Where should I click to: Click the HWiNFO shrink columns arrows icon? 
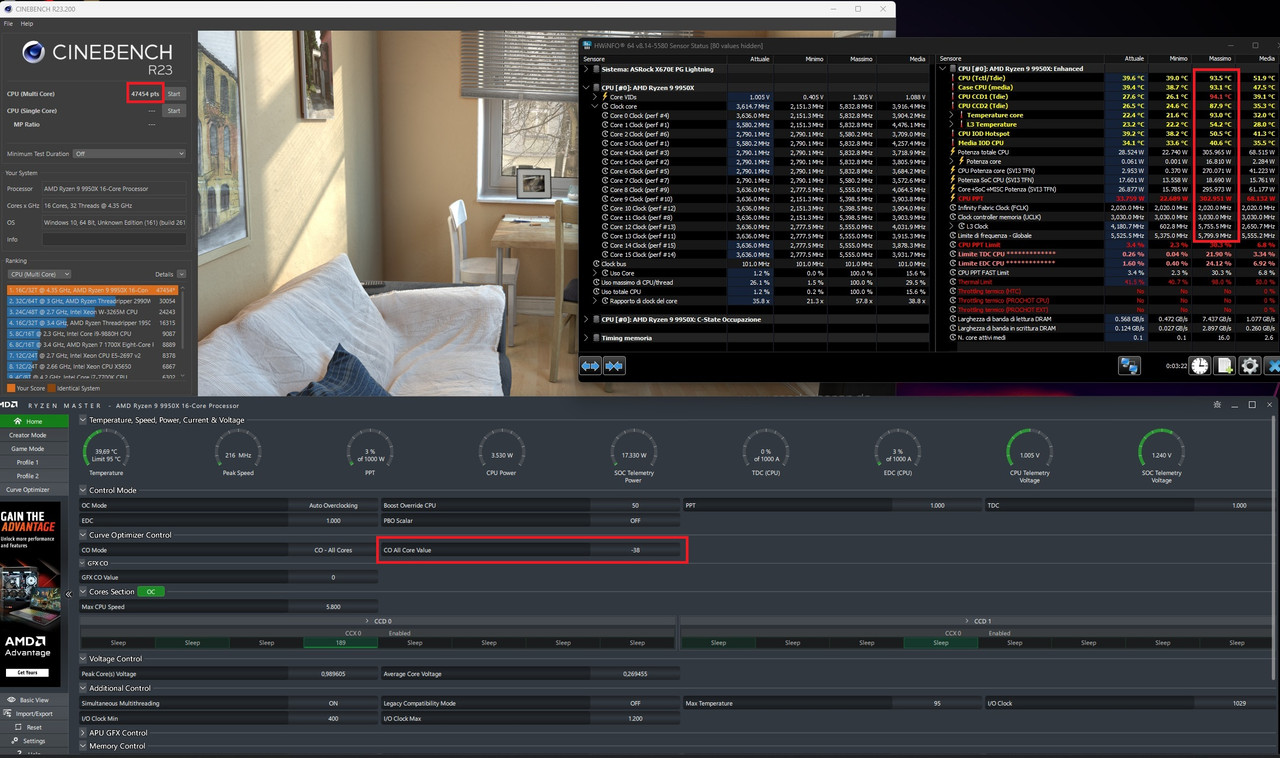click(x=614, y=367)
